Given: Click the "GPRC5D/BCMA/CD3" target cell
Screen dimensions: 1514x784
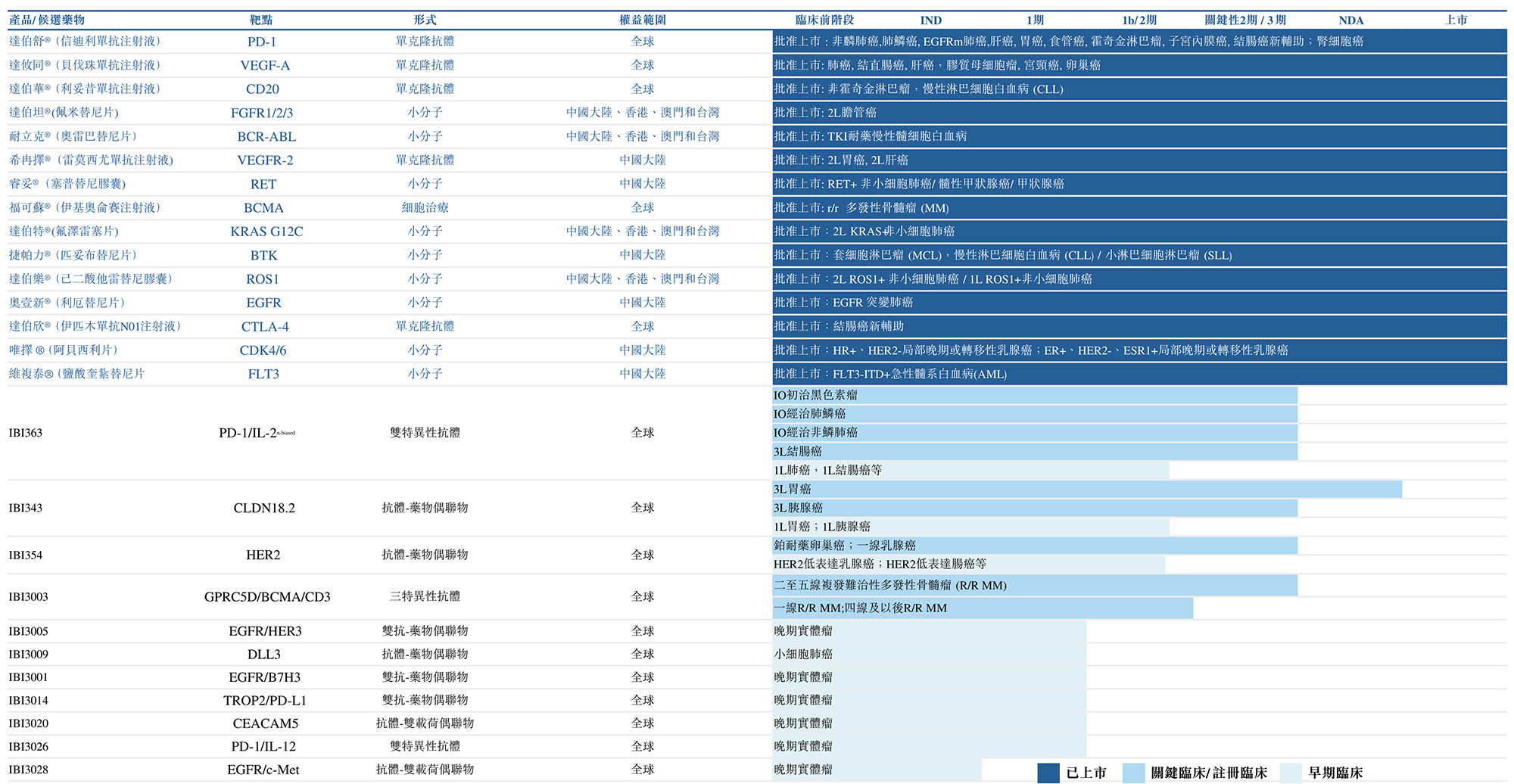Looking at the screenshot, I should pyautogui.click(x=267, y=597).
